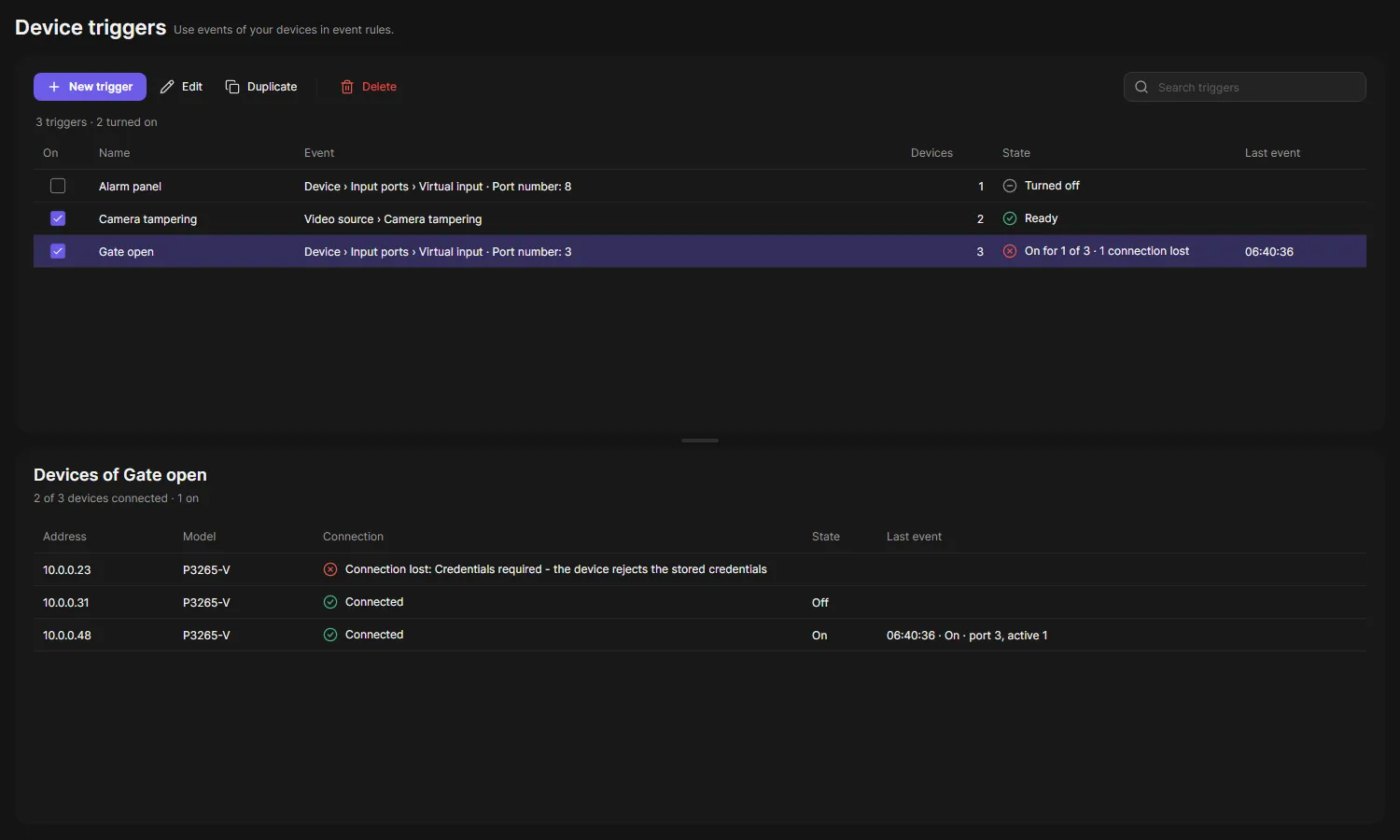Uncheck the Gate open trigger checkbox
The image size is (1400, 840).
(x=58, y=251)
